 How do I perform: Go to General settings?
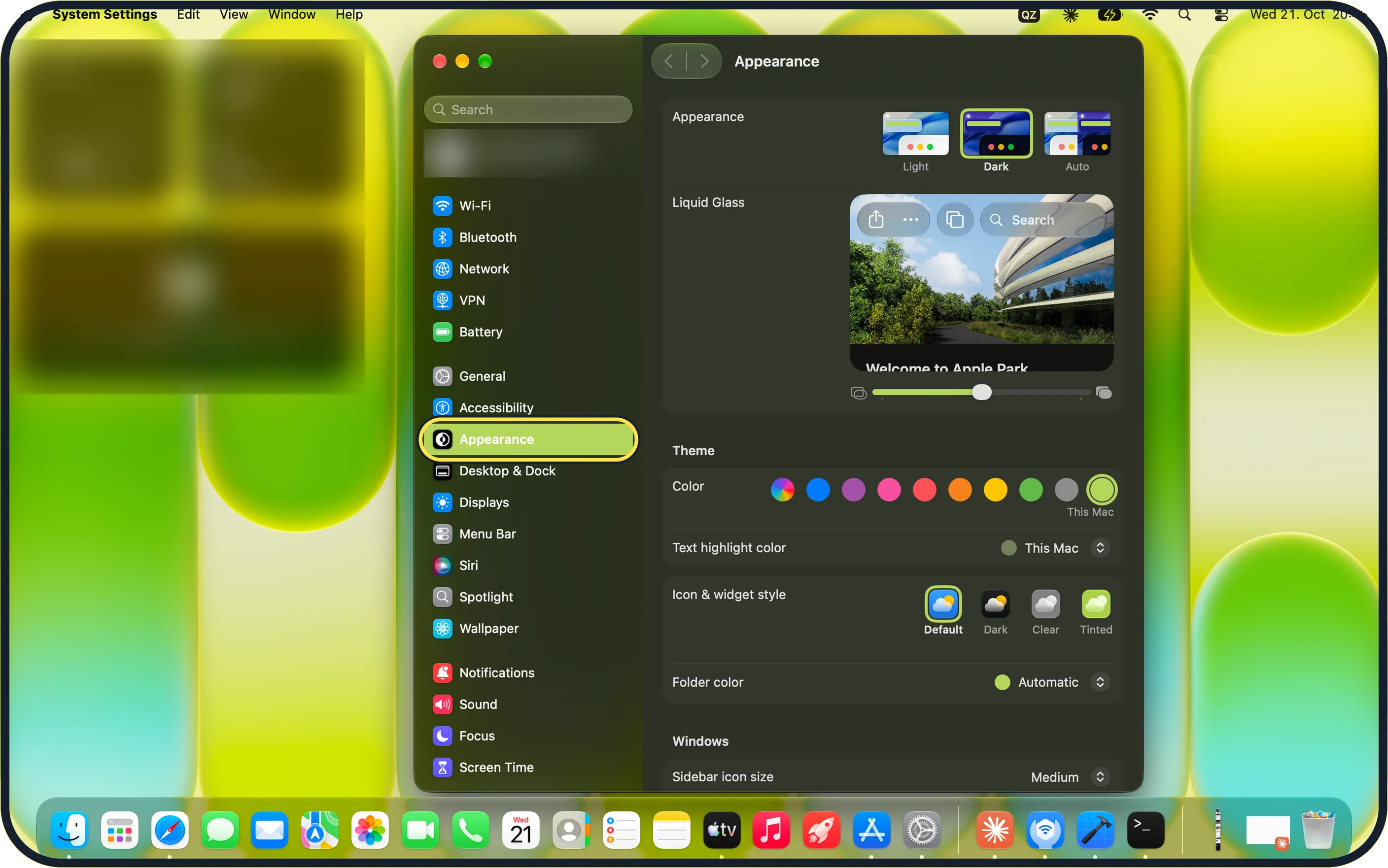pyautogui.click(x=527, y=376)
